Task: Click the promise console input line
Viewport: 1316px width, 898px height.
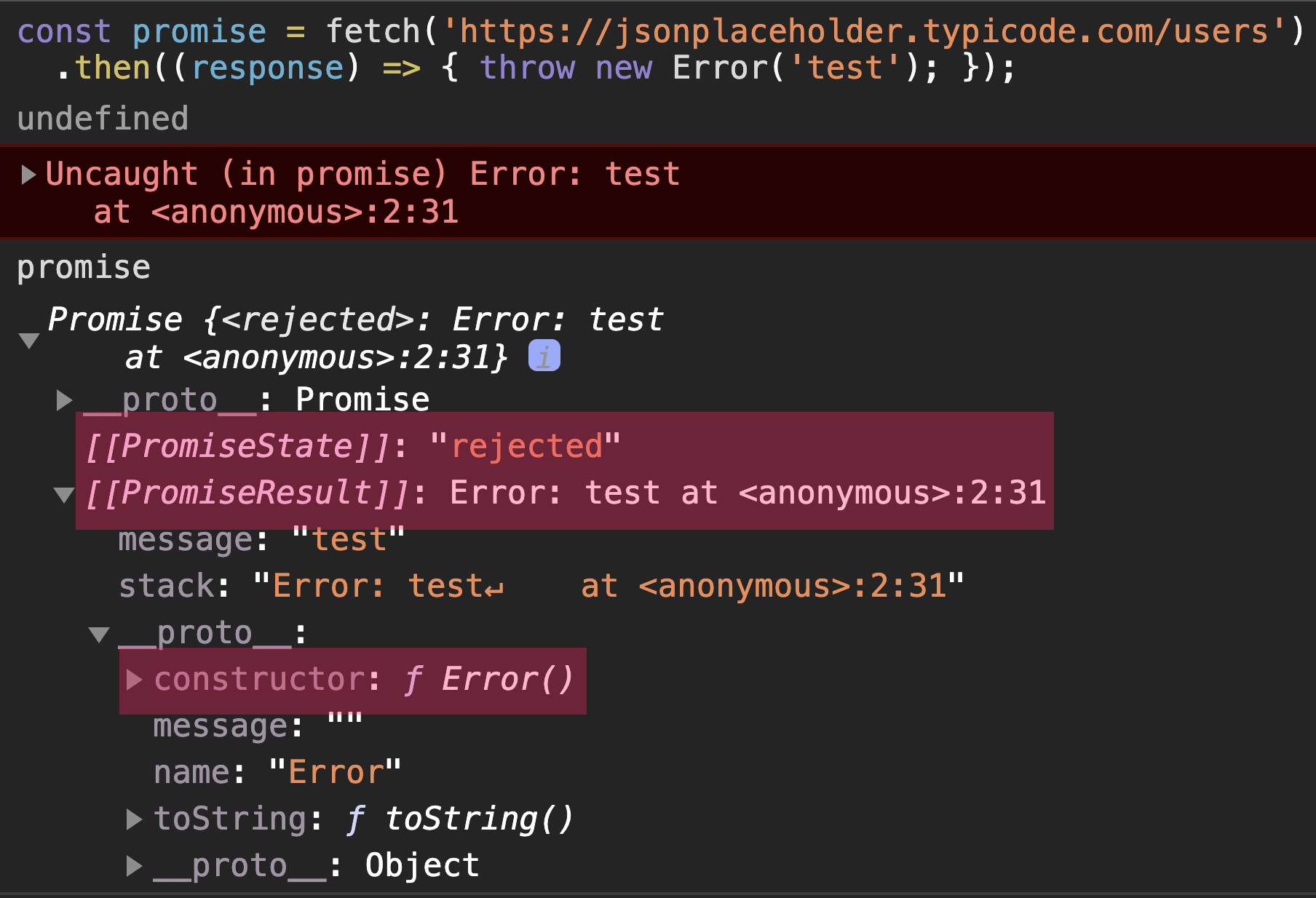Action: click(x=84, y=268)
